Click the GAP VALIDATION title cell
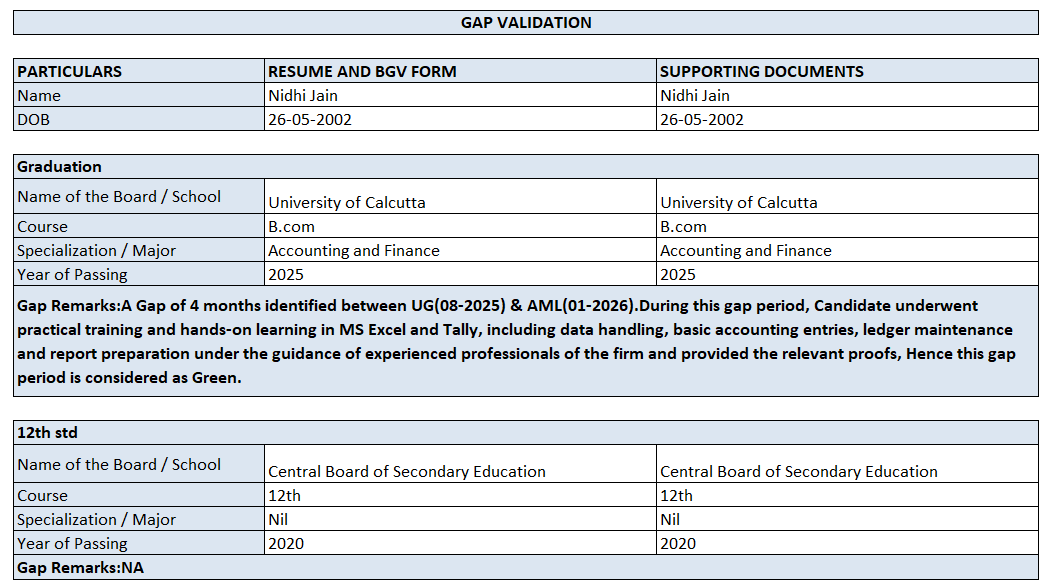The image size is (1052, 582). (x=526, y=22)
